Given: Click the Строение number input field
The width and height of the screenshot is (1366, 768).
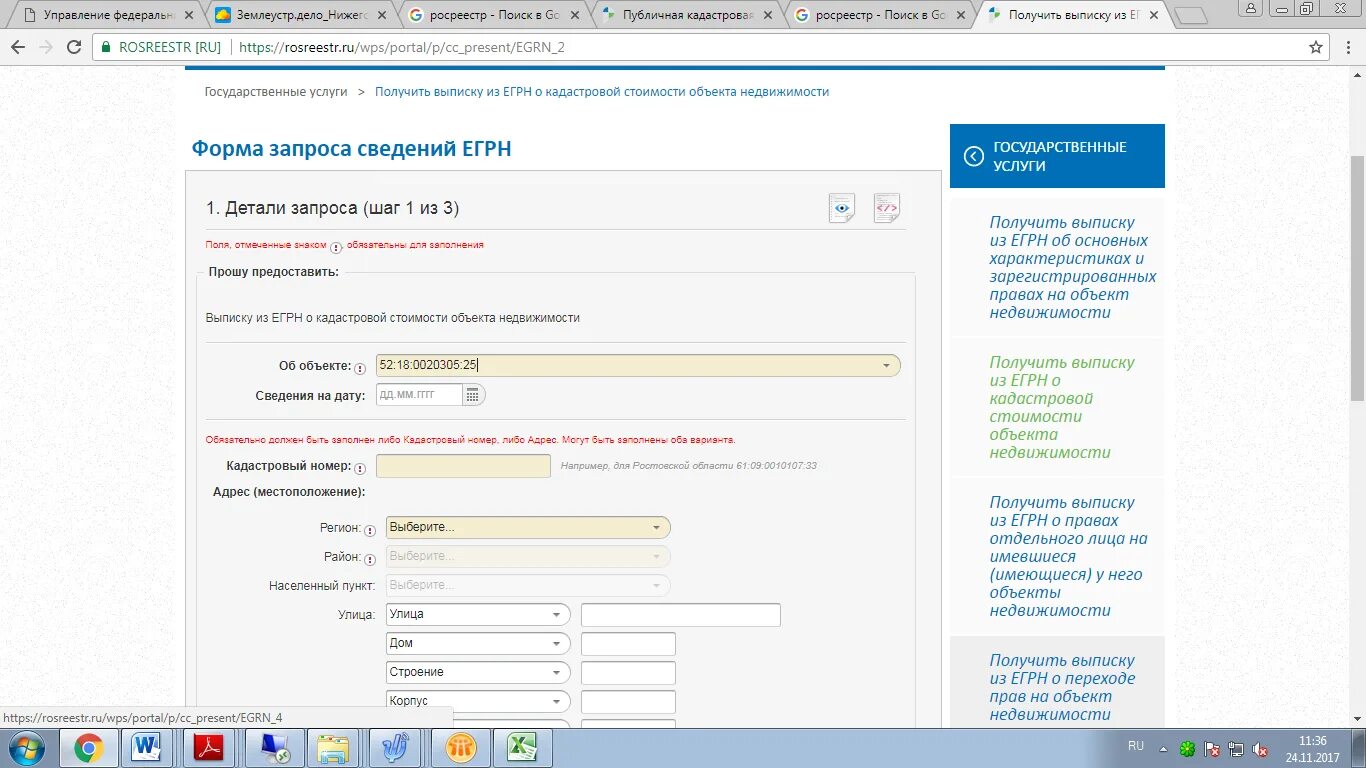Looking at the screenshot, I should tap(628, 673).
